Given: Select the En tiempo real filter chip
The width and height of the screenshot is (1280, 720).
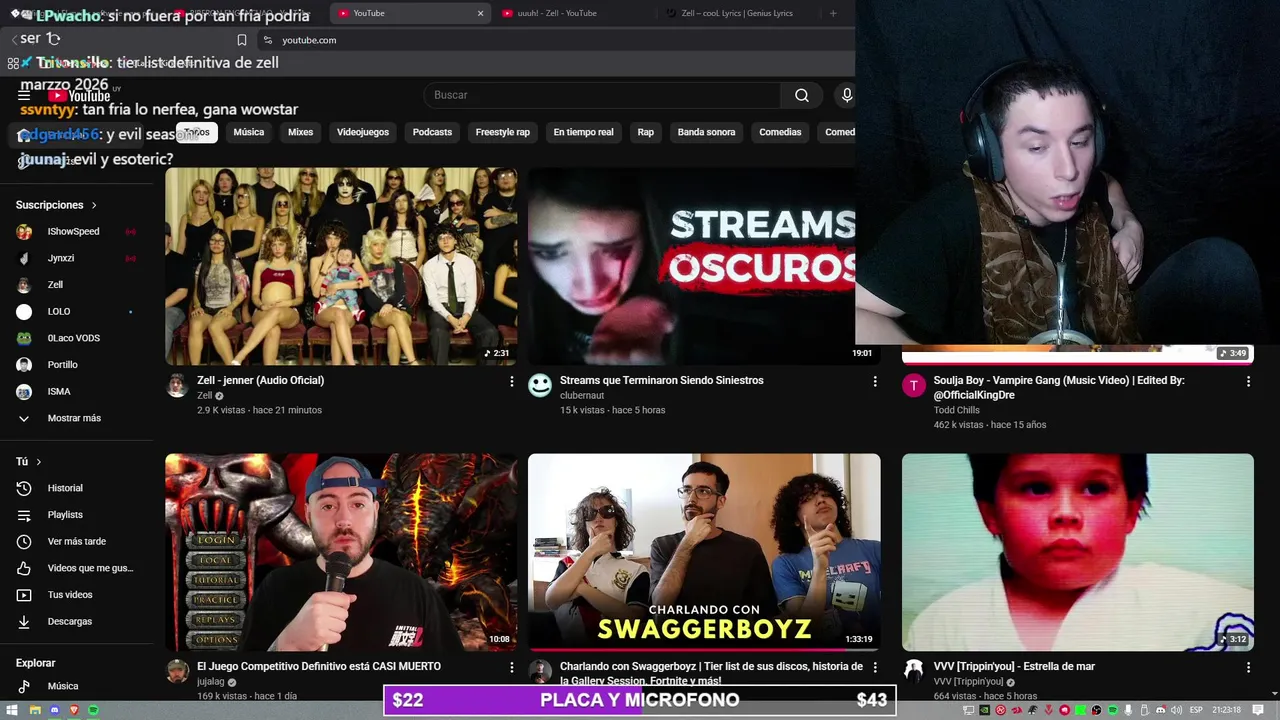Looking at the screenshot, I should tap(583, 132).
